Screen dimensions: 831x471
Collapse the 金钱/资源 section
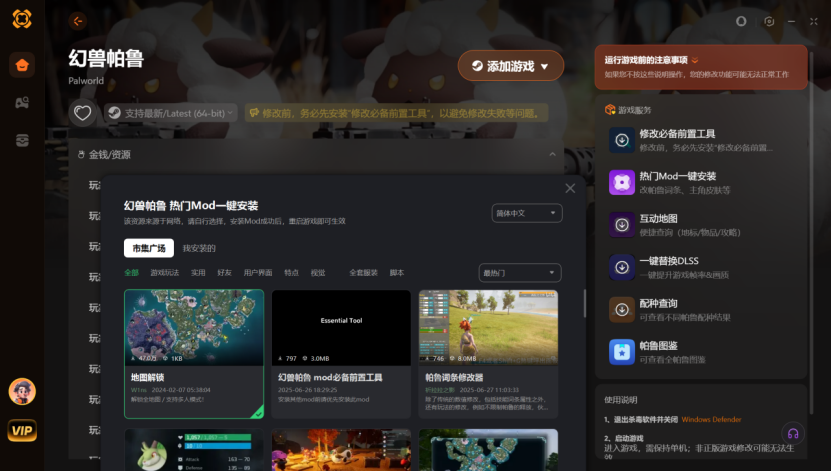click(x=552, y=154)
